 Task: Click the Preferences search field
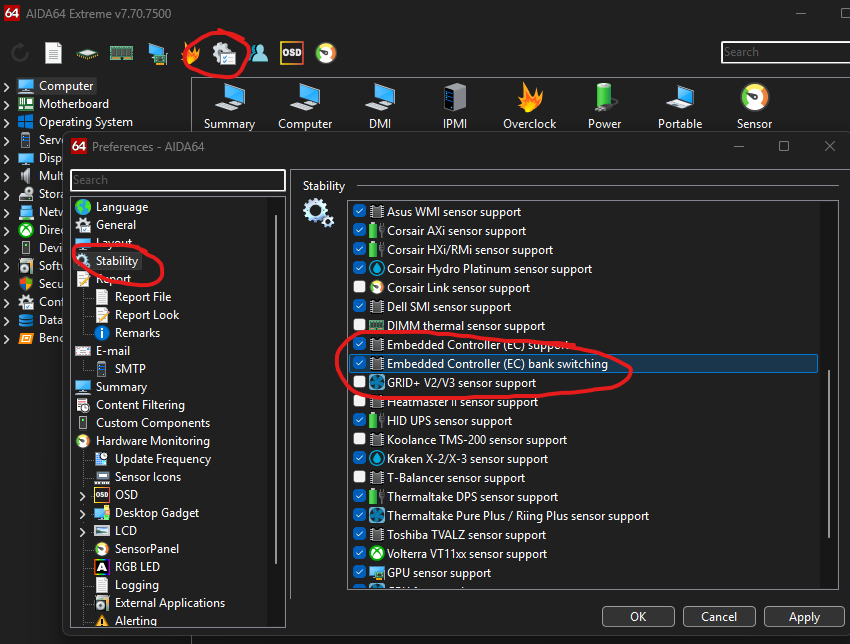pos(178,180)
